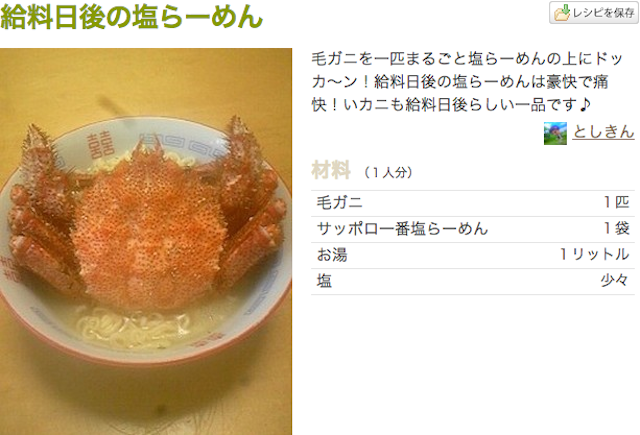Image resolution: width=640 pixels, height=435 pixels.
Task: Open the としきん author profile link
Action: [603, 132]
